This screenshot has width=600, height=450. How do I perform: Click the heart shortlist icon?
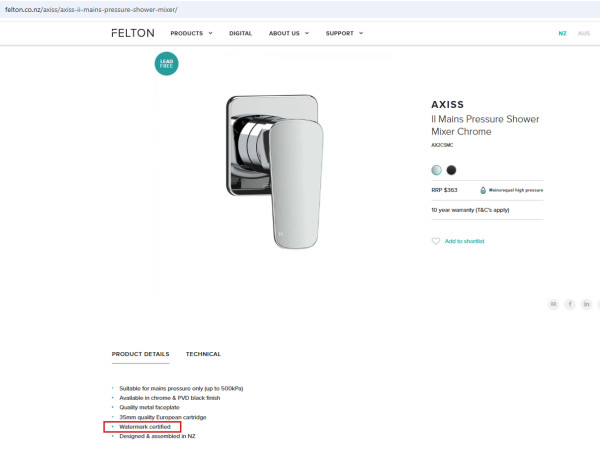tap(436, 241)
